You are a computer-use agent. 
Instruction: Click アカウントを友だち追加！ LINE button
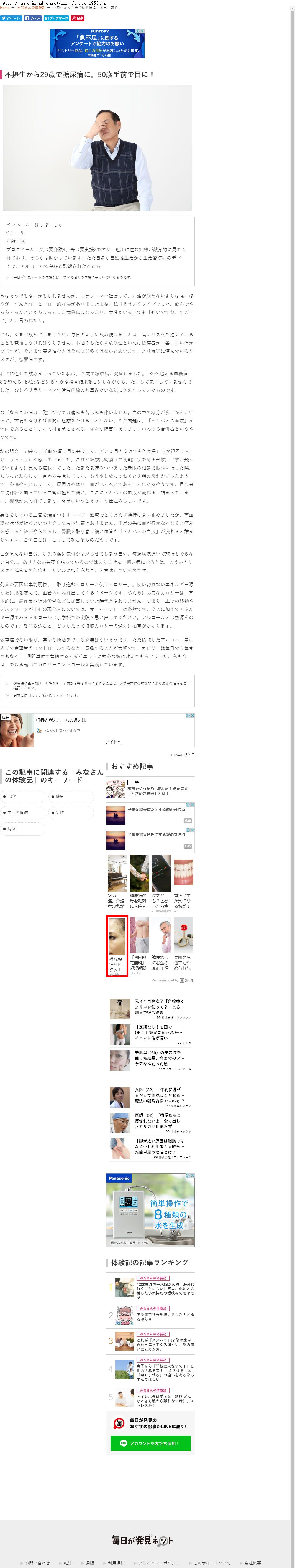coord(150,1443)
